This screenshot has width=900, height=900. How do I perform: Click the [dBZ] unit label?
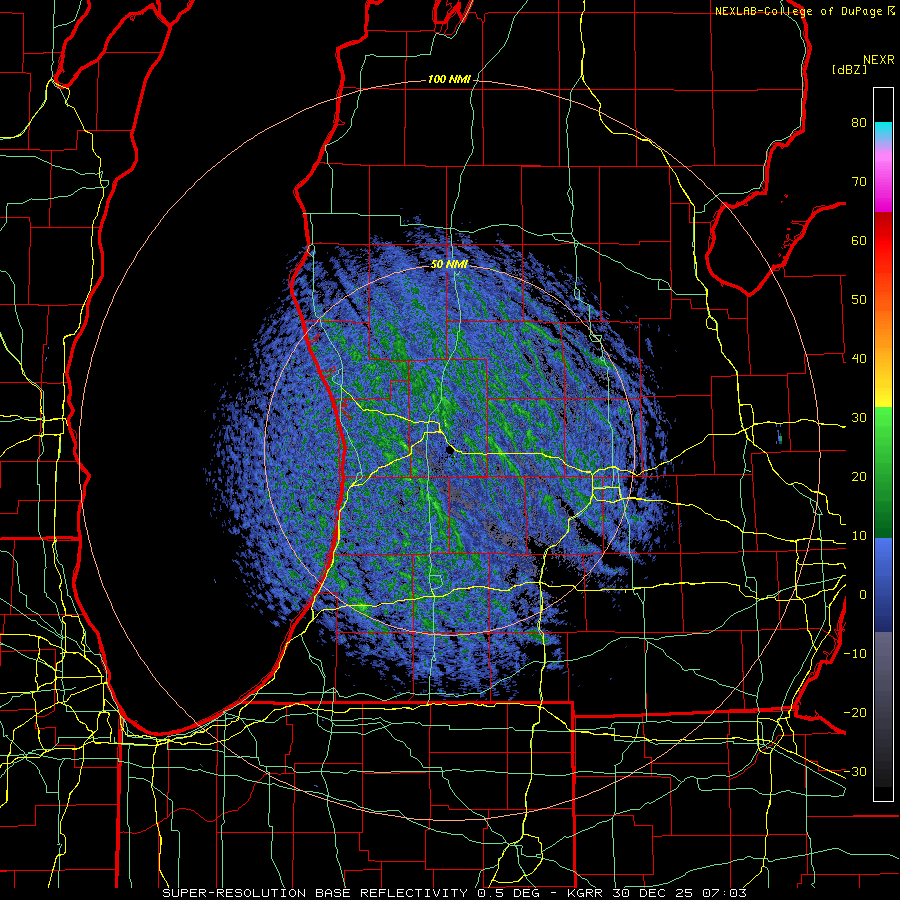(x=849, y=70)
